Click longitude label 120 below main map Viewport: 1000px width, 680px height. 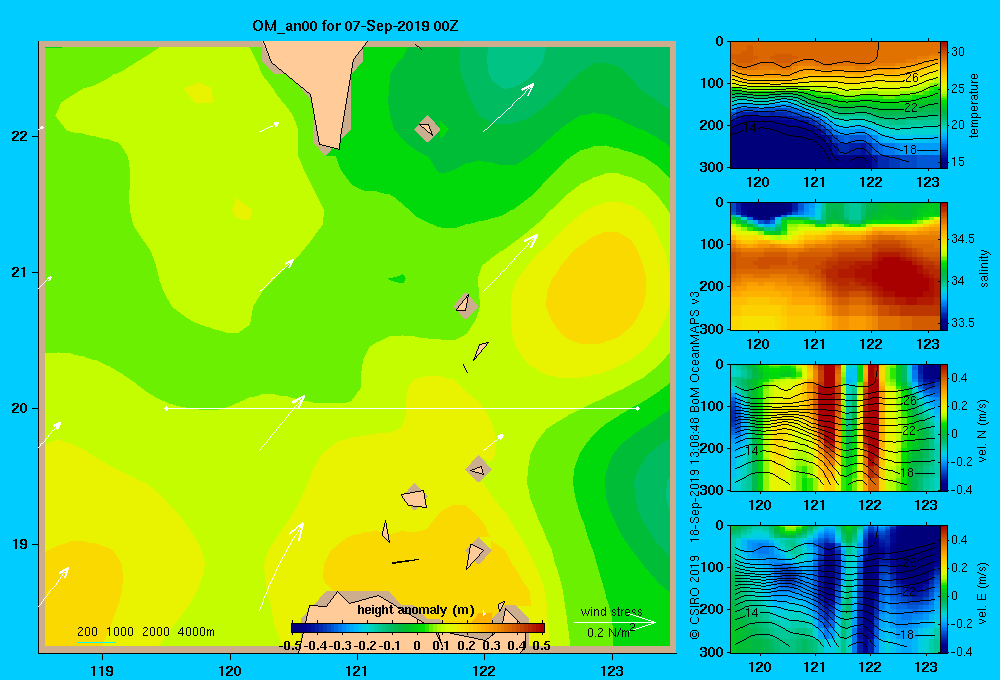pos(230,670)
